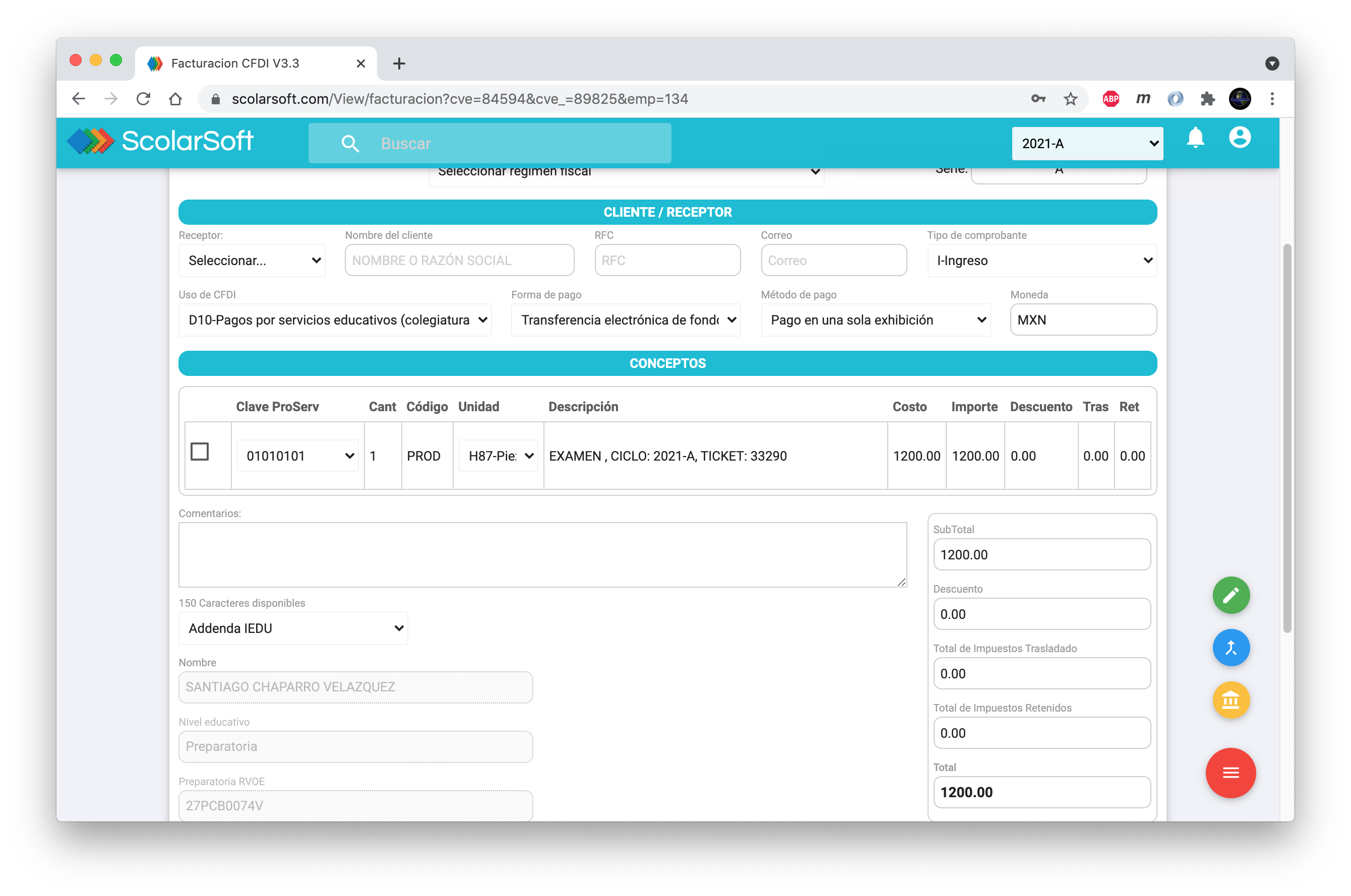The width and height of the screenshot is (1351, 896).
Task: Click the Total de Impuestos Retenidos field
Action: [1041, 733]
